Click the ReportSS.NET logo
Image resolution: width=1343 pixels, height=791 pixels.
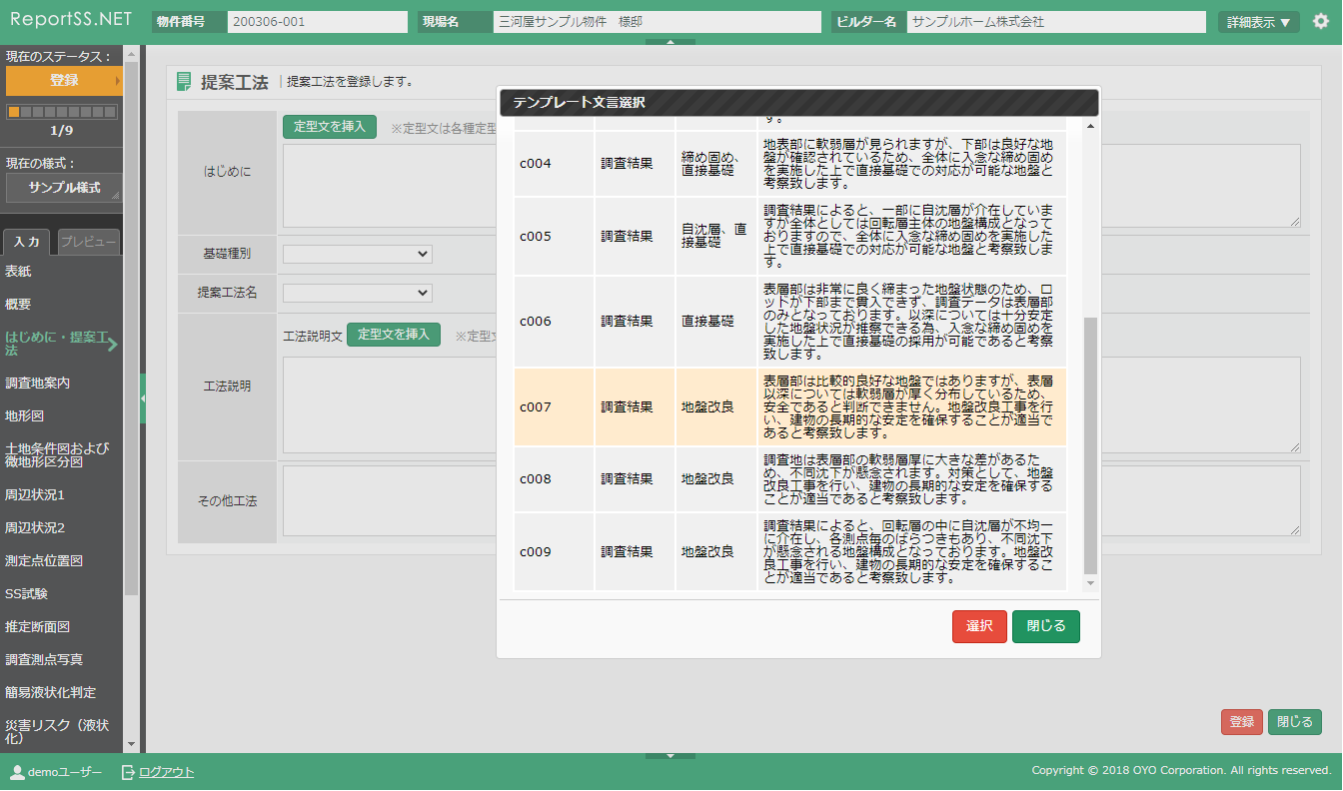click(x=70, y=20)
